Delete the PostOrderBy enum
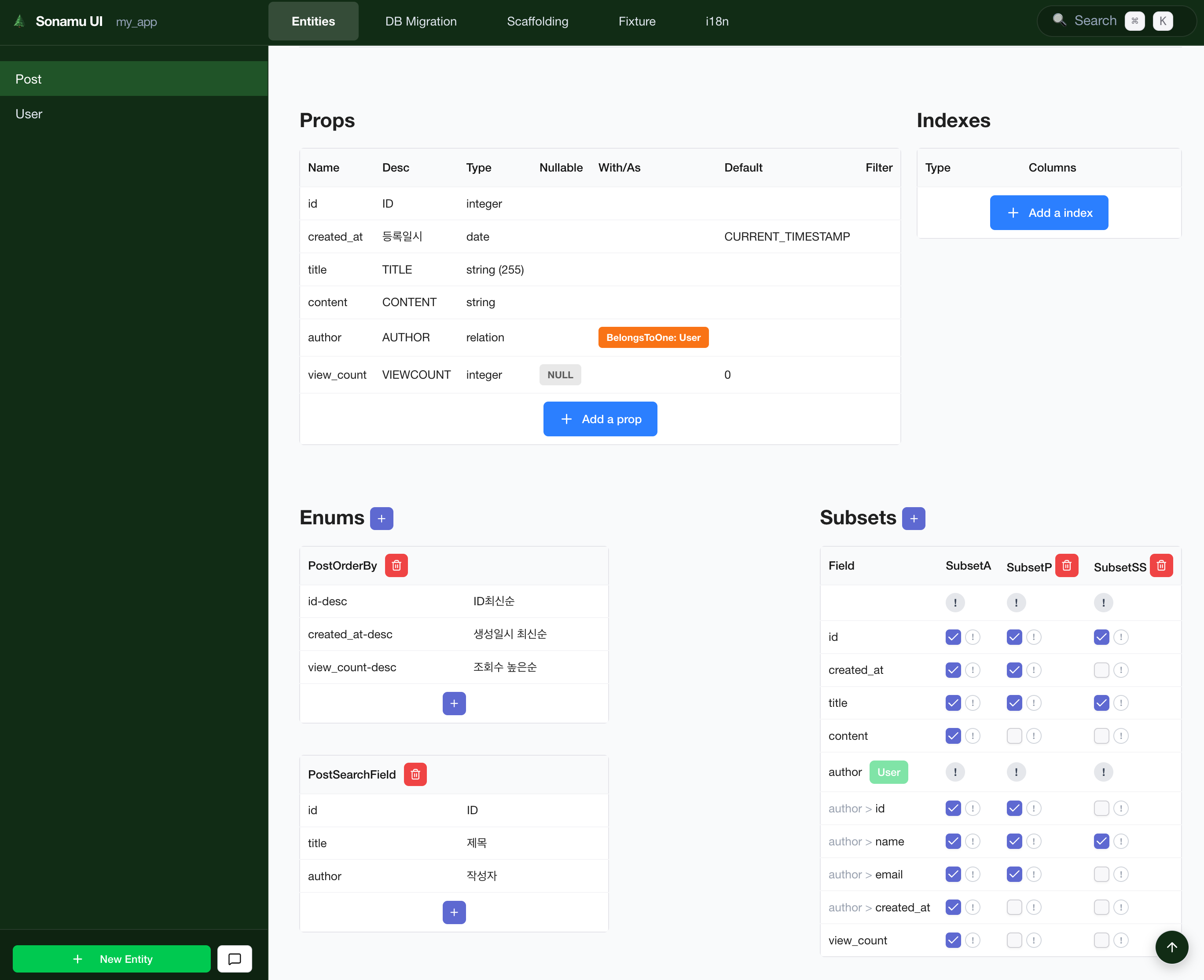1204x980 pixels. pyautogui.click(x=396, y=565)
